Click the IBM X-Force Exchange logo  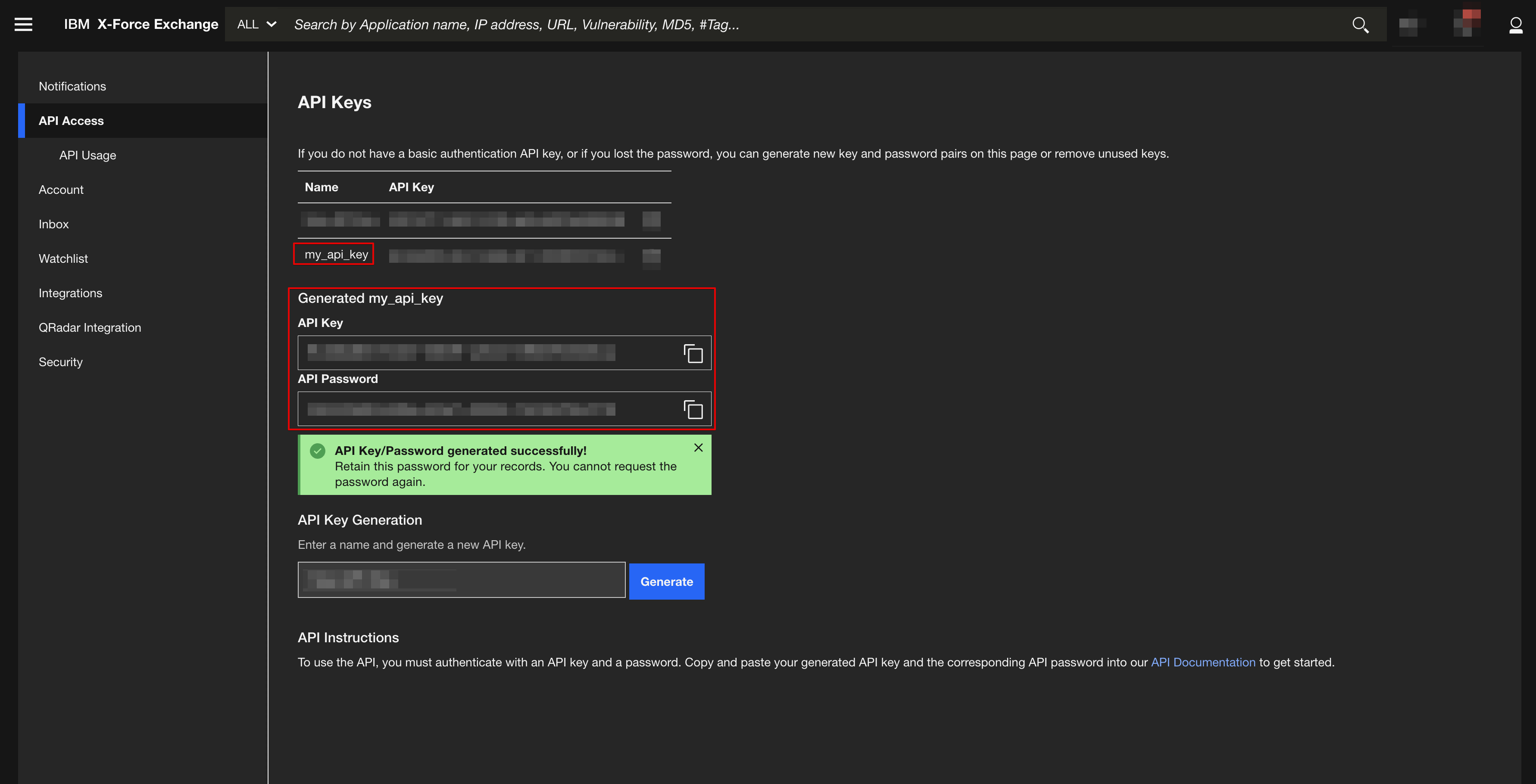click(x=141, y=25)
